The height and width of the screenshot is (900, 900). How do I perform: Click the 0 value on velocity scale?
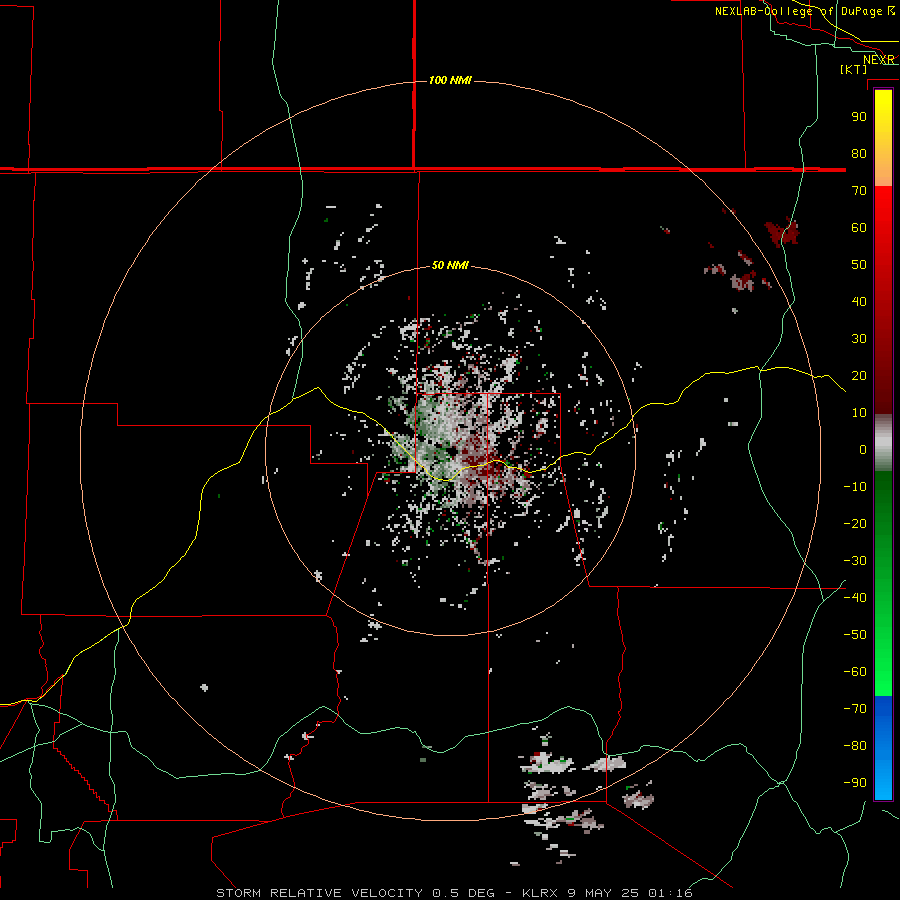click(863, 449)
